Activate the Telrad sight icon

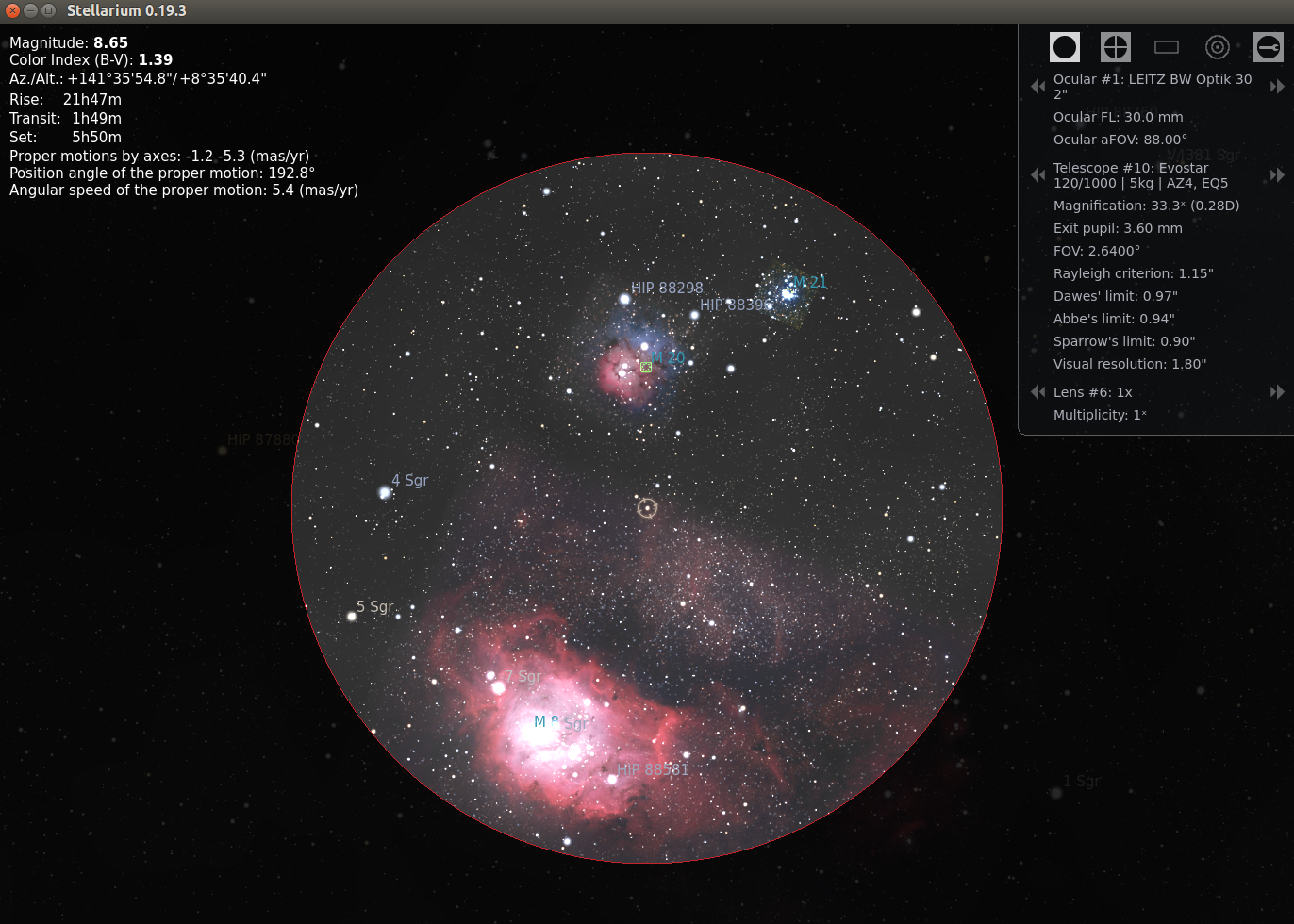(x=1218, y=47)
